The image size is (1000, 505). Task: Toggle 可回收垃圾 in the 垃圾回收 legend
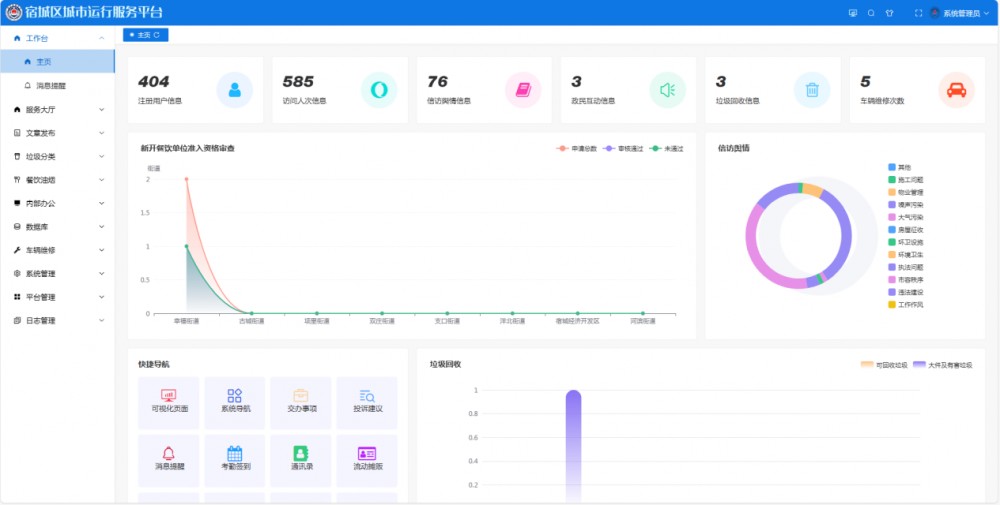click(x=884, y=365)
